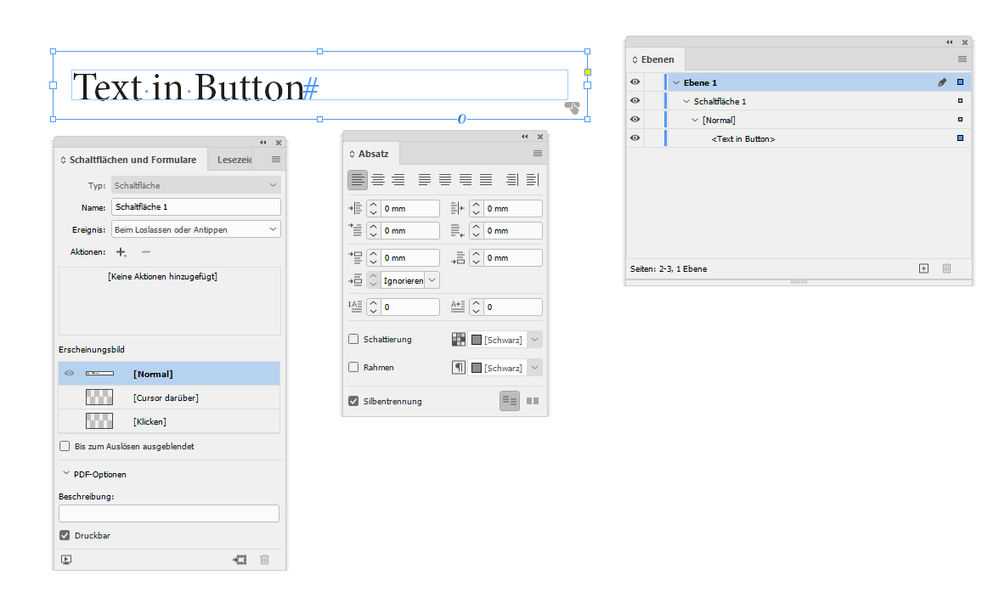Align paragraph towards spine

(x=512, y=180)
